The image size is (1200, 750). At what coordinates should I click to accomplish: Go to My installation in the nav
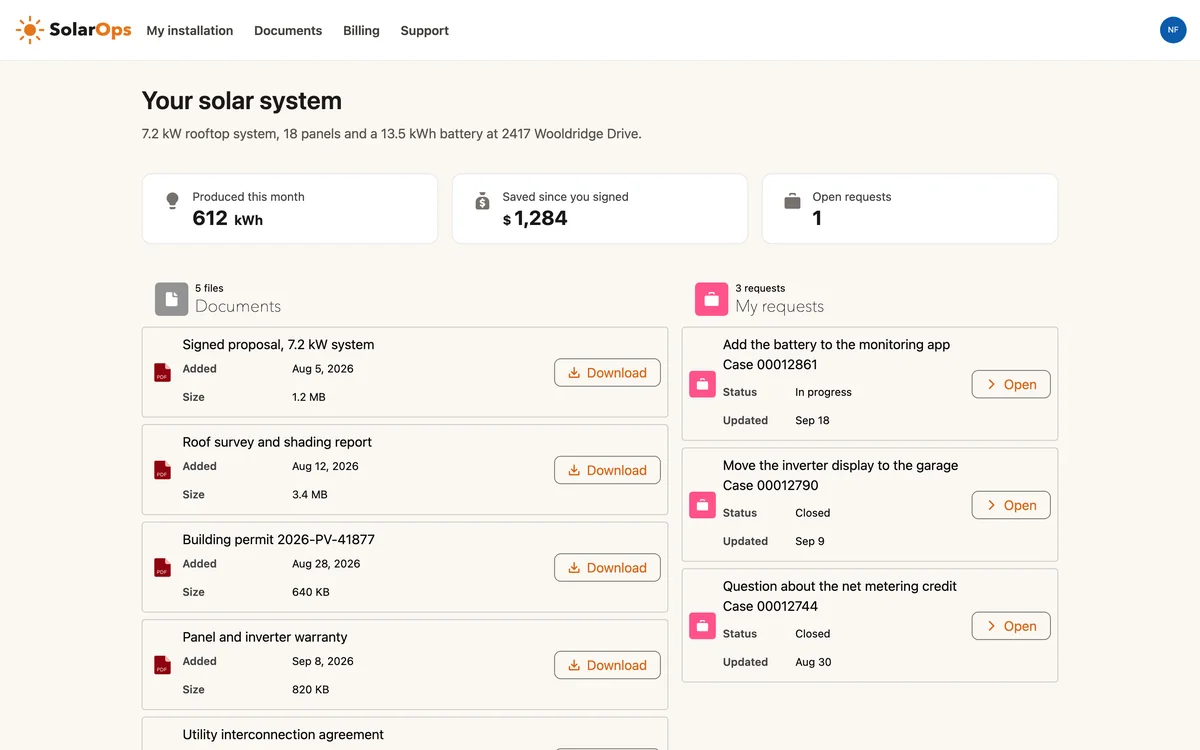click(190, 30)
